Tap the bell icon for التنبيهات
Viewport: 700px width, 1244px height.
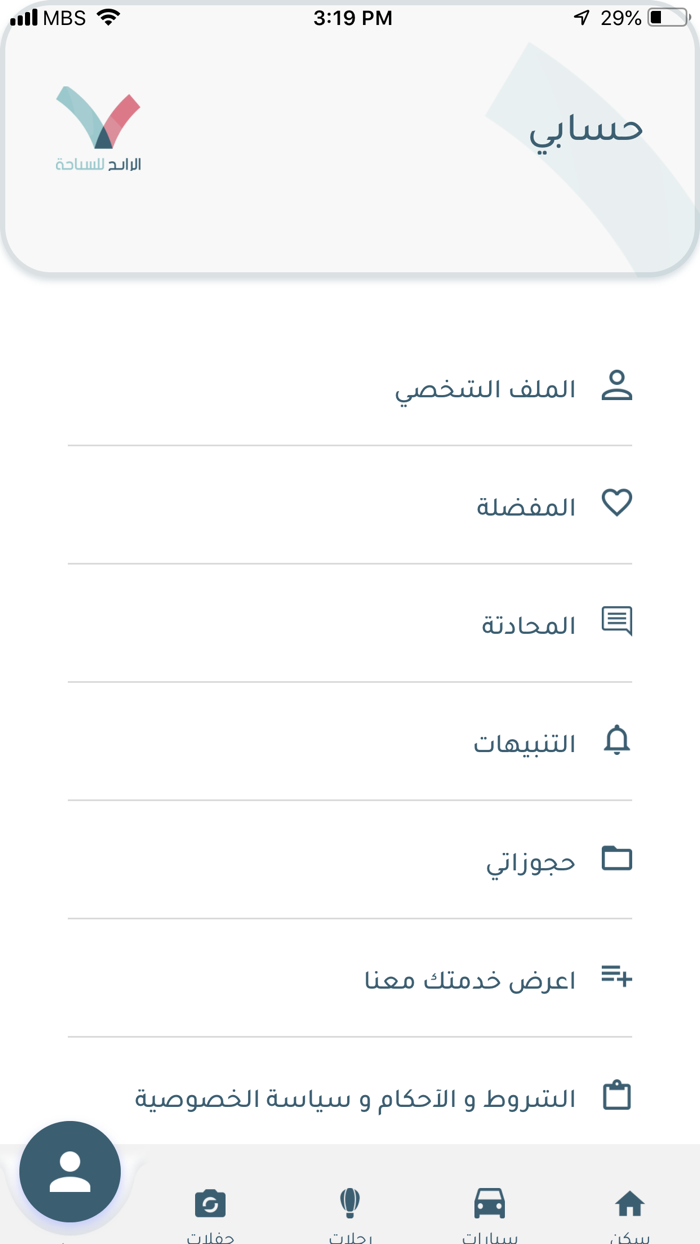618,740
